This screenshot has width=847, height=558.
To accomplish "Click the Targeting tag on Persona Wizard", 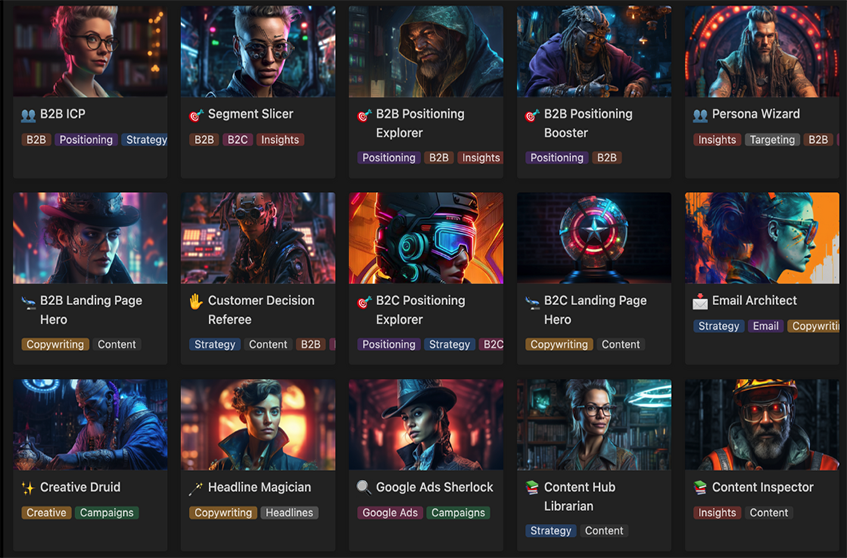I will coord(772,140).
